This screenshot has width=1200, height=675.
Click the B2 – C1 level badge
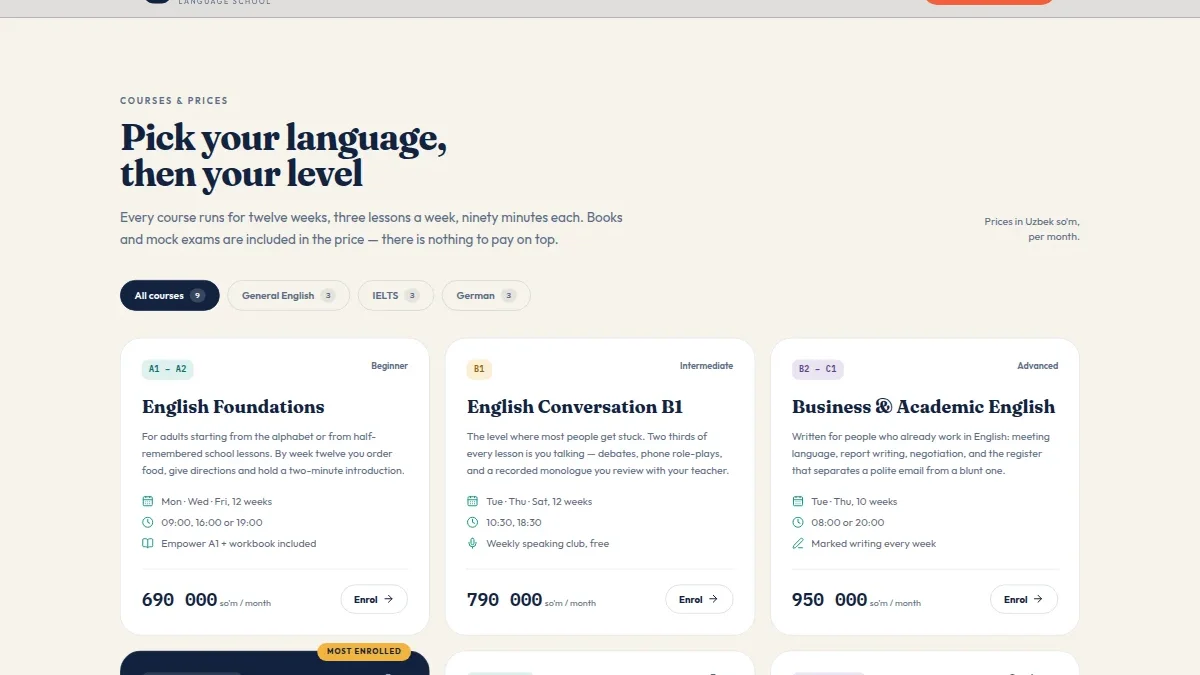(x=817, y=369)
